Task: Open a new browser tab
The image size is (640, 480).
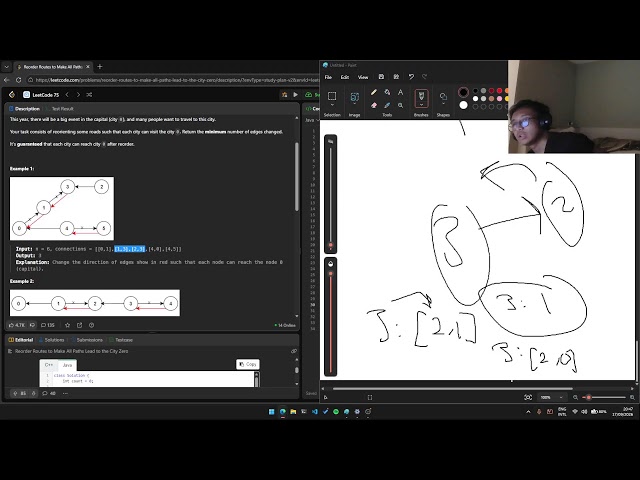Action: pos(100,67)
